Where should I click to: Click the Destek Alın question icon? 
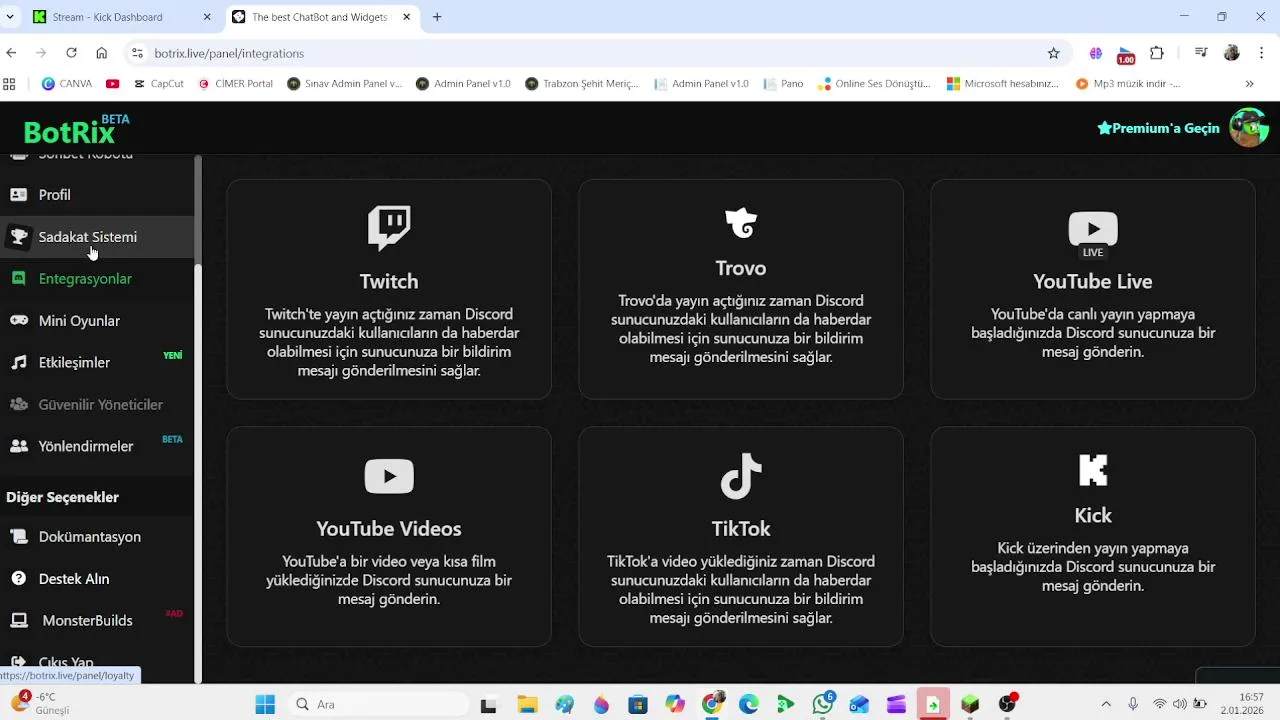[19, 579]
